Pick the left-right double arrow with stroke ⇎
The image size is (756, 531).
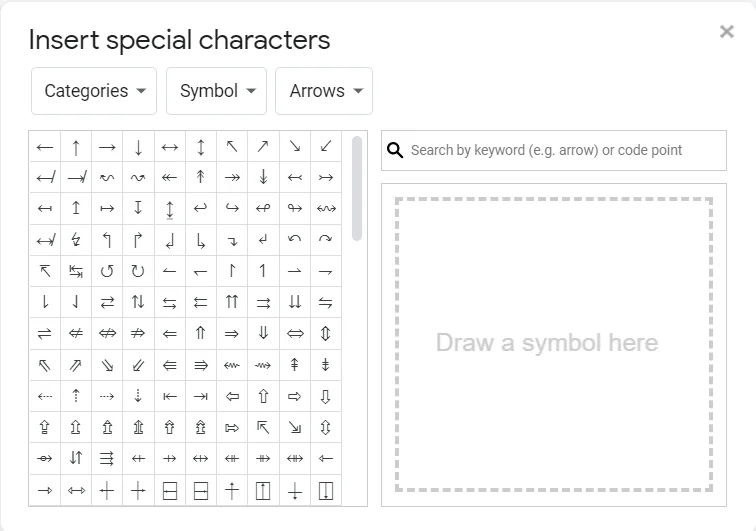(107, 334)
